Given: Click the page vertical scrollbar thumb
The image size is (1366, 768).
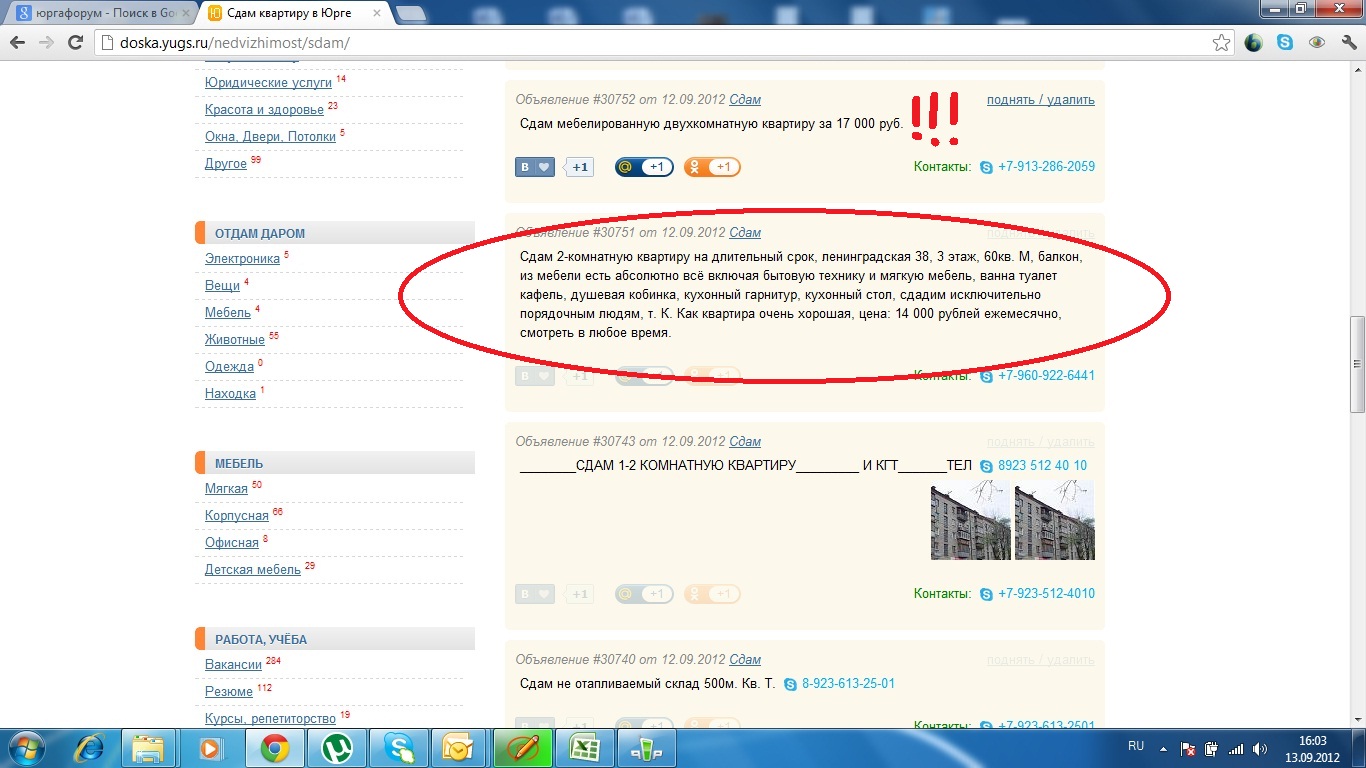Looking at the screenshot, I should [1357, 363].
